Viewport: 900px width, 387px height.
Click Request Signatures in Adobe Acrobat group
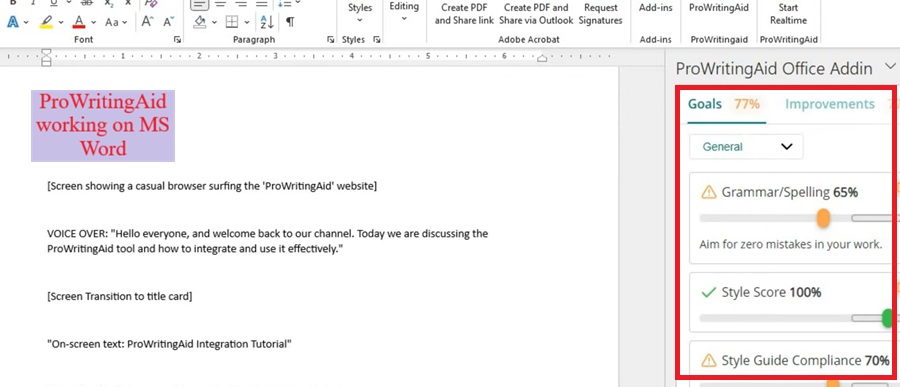pyautogui.click(x=600, y=14)
